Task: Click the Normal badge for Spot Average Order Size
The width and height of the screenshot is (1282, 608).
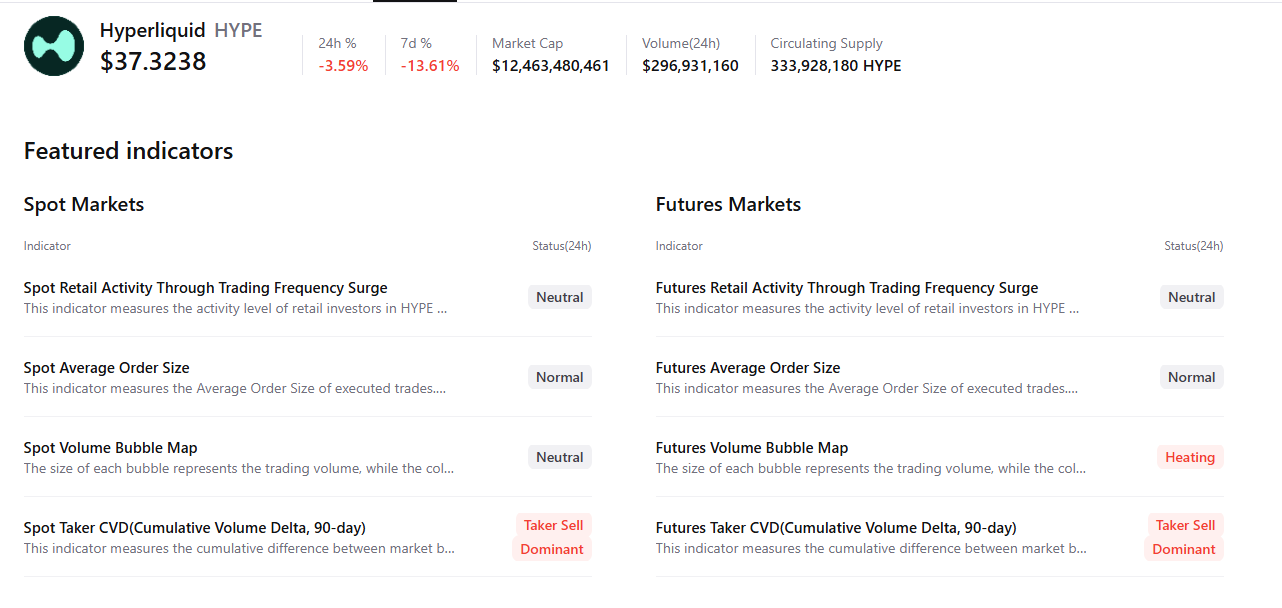Action: point(559,377)
